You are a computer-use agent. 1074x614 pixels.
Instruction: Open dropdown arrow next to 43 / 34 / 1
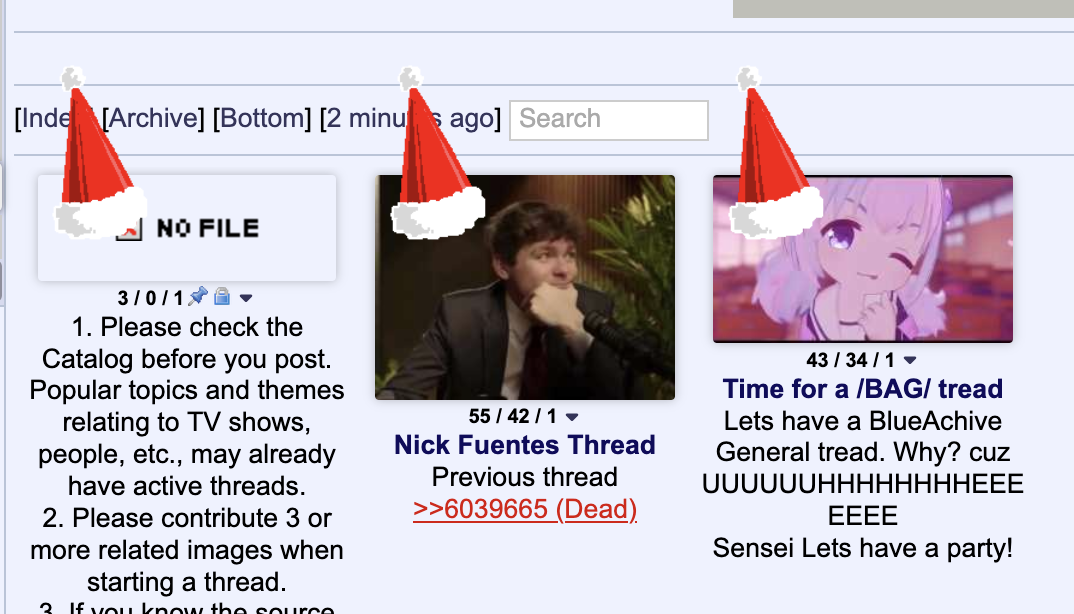(x=910, y=360)
